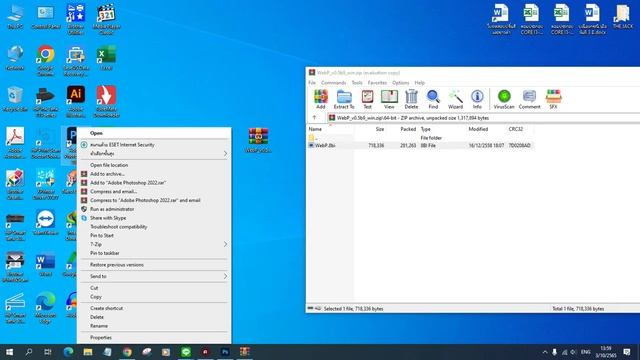Scan with ESET Internet Security
The width and height of the screenshot is (640, 360).
(x=154, y=144)
